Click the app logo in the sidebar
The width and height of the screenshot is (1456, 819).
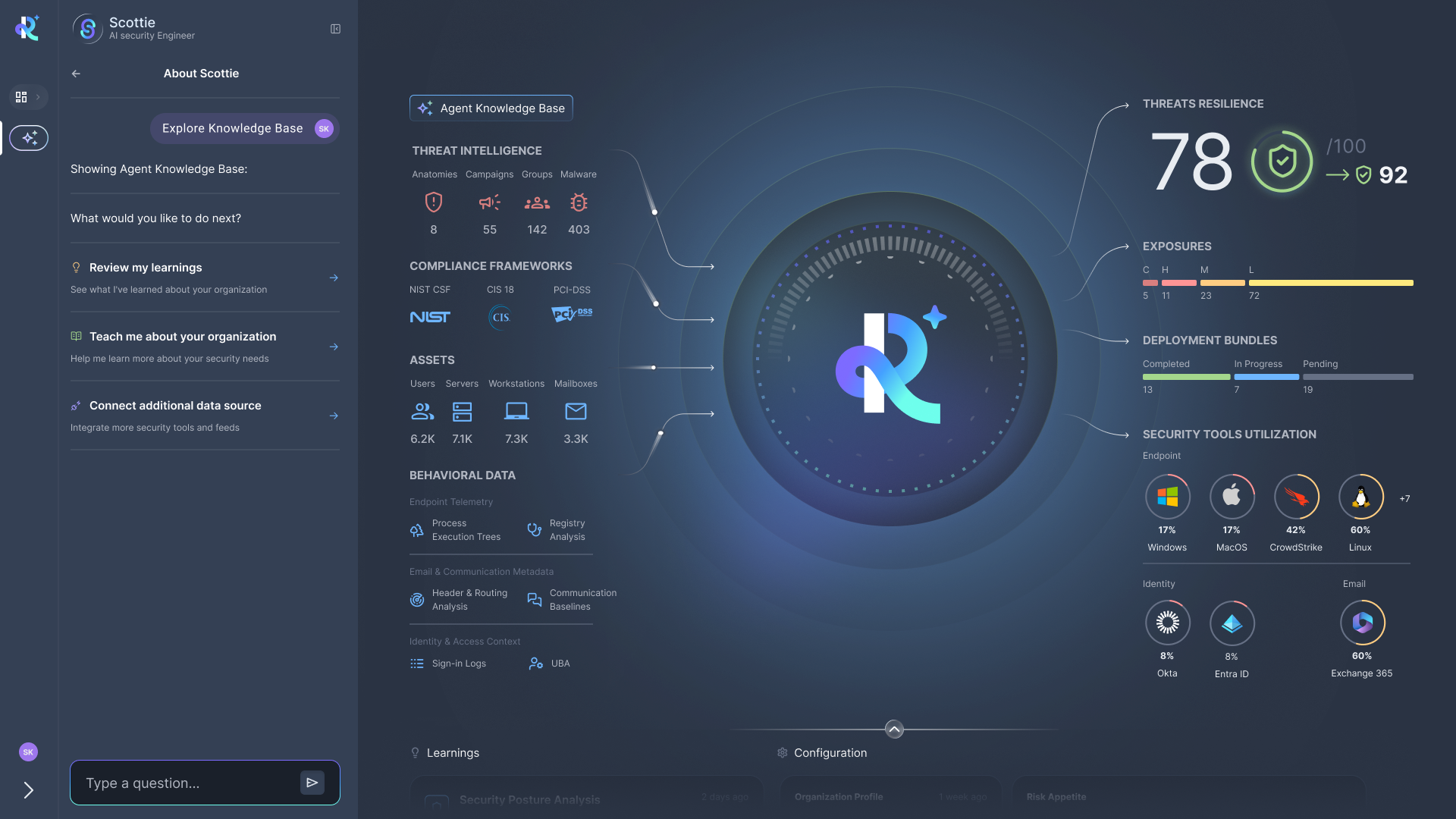point(27,28)
